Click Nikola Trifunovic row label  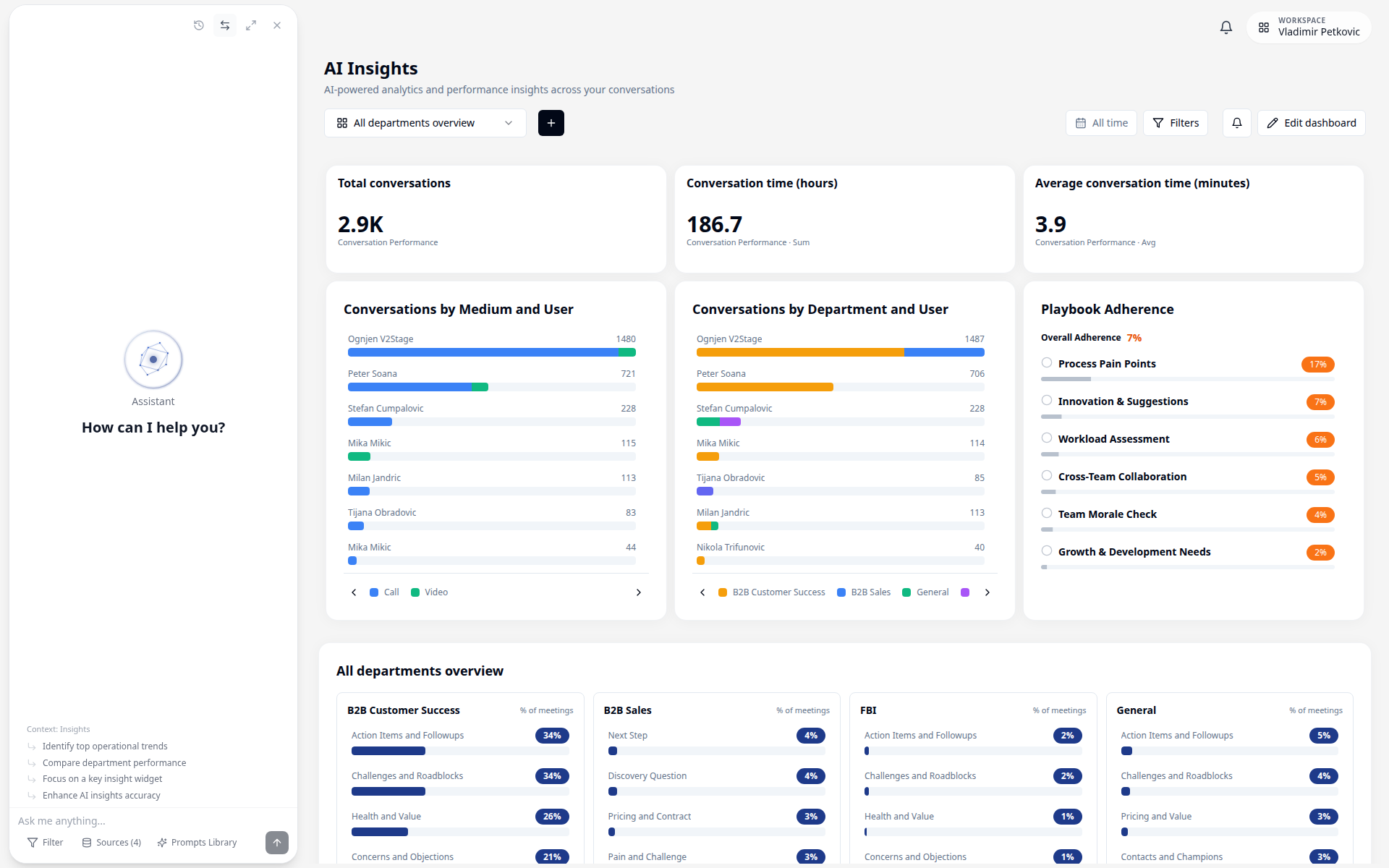click(731, 548)
